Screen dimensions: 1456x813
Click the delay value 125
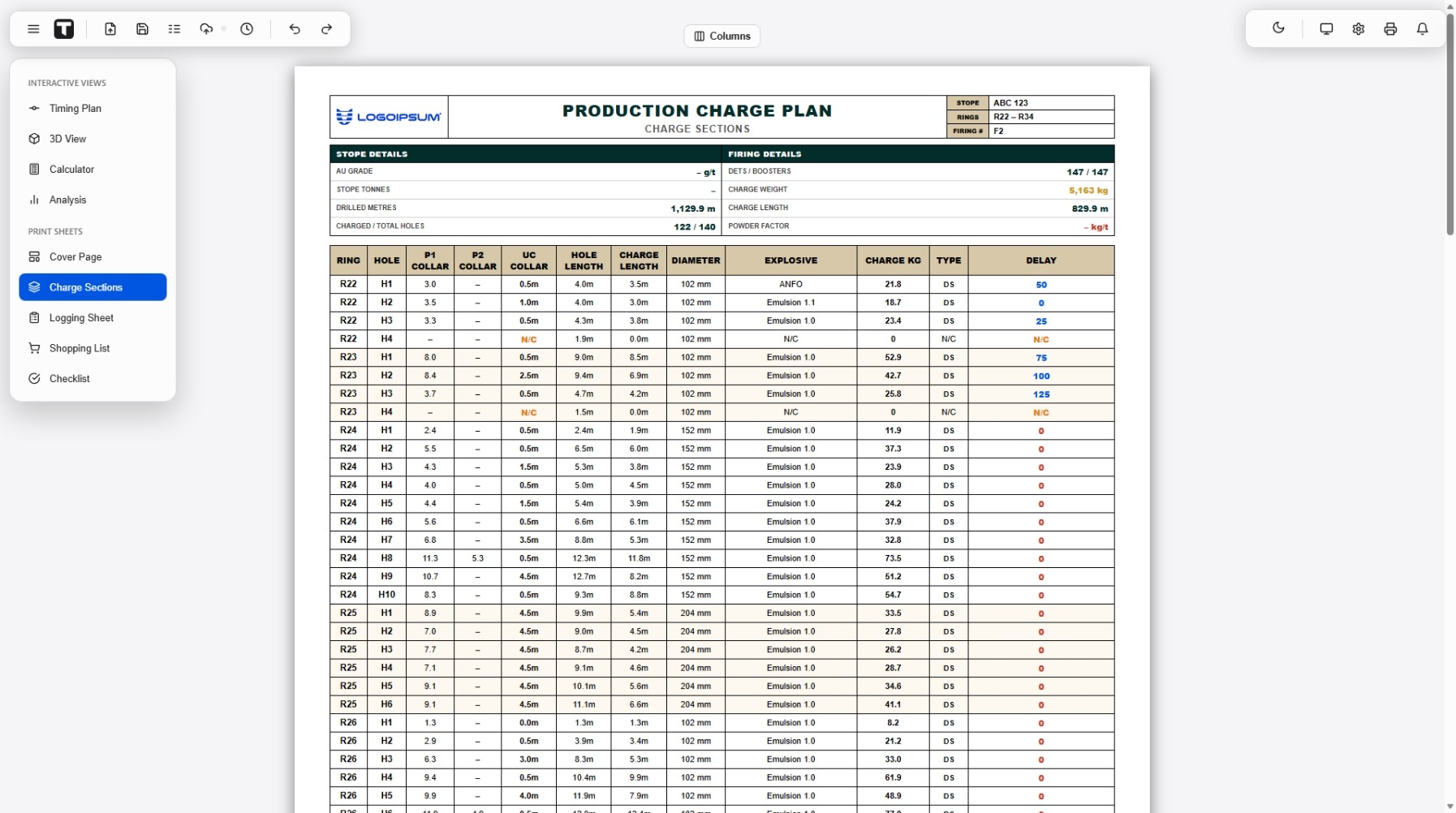1041,394
